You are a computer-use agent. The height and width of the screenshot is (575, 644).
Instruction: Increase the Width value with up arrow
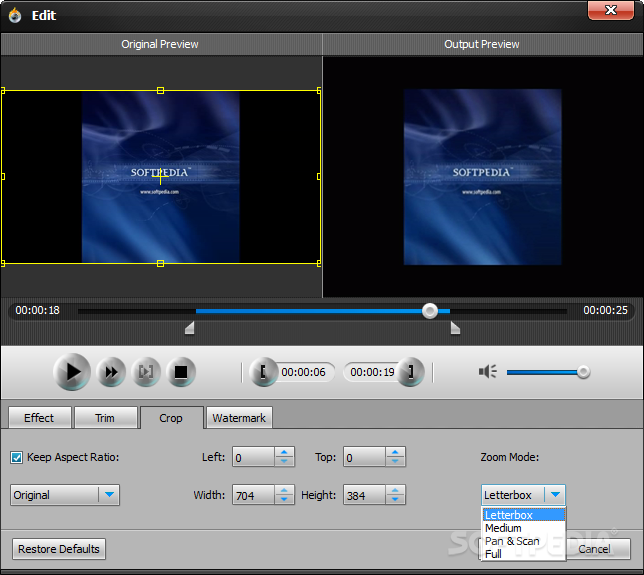click(x=284, y=490)
